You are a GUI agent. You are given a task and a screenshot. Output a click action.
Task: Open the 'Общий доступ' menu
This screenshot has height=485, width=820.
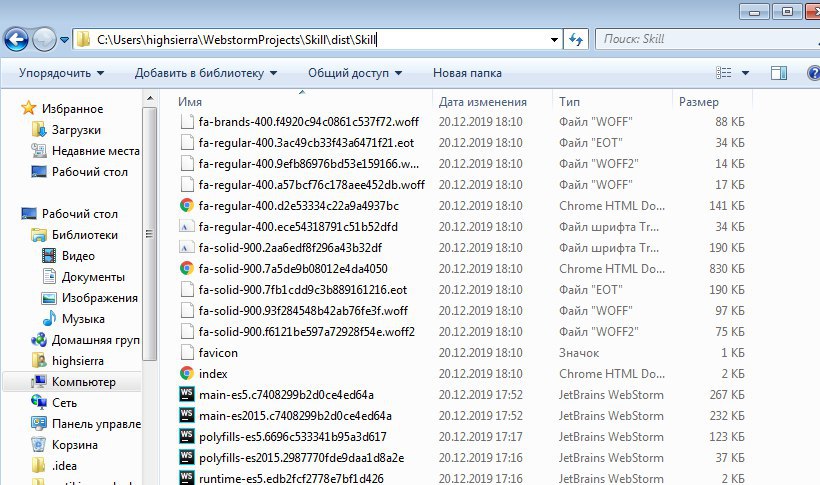(x=355, y=73)
